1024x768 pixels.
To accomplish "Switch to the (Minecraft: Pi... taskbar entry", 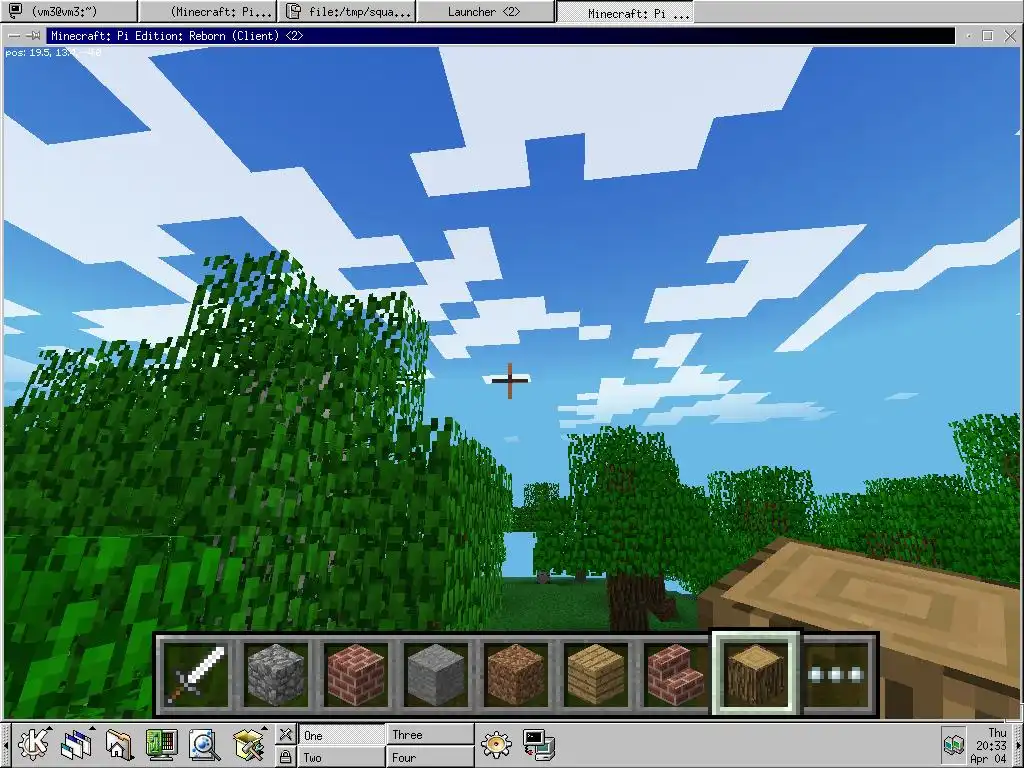I will (208, 11).
